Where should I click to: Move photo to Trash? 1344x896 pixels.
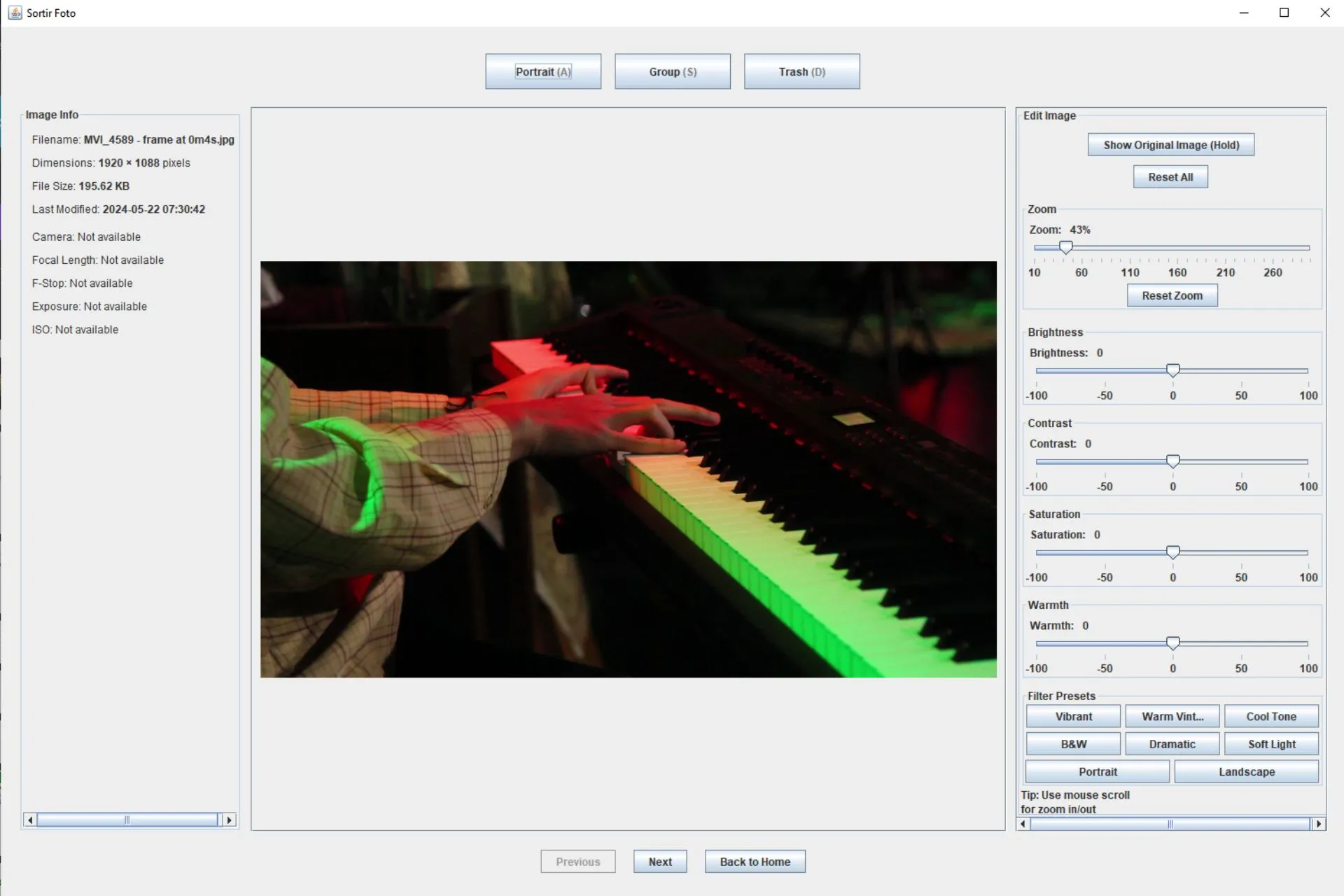801,71
